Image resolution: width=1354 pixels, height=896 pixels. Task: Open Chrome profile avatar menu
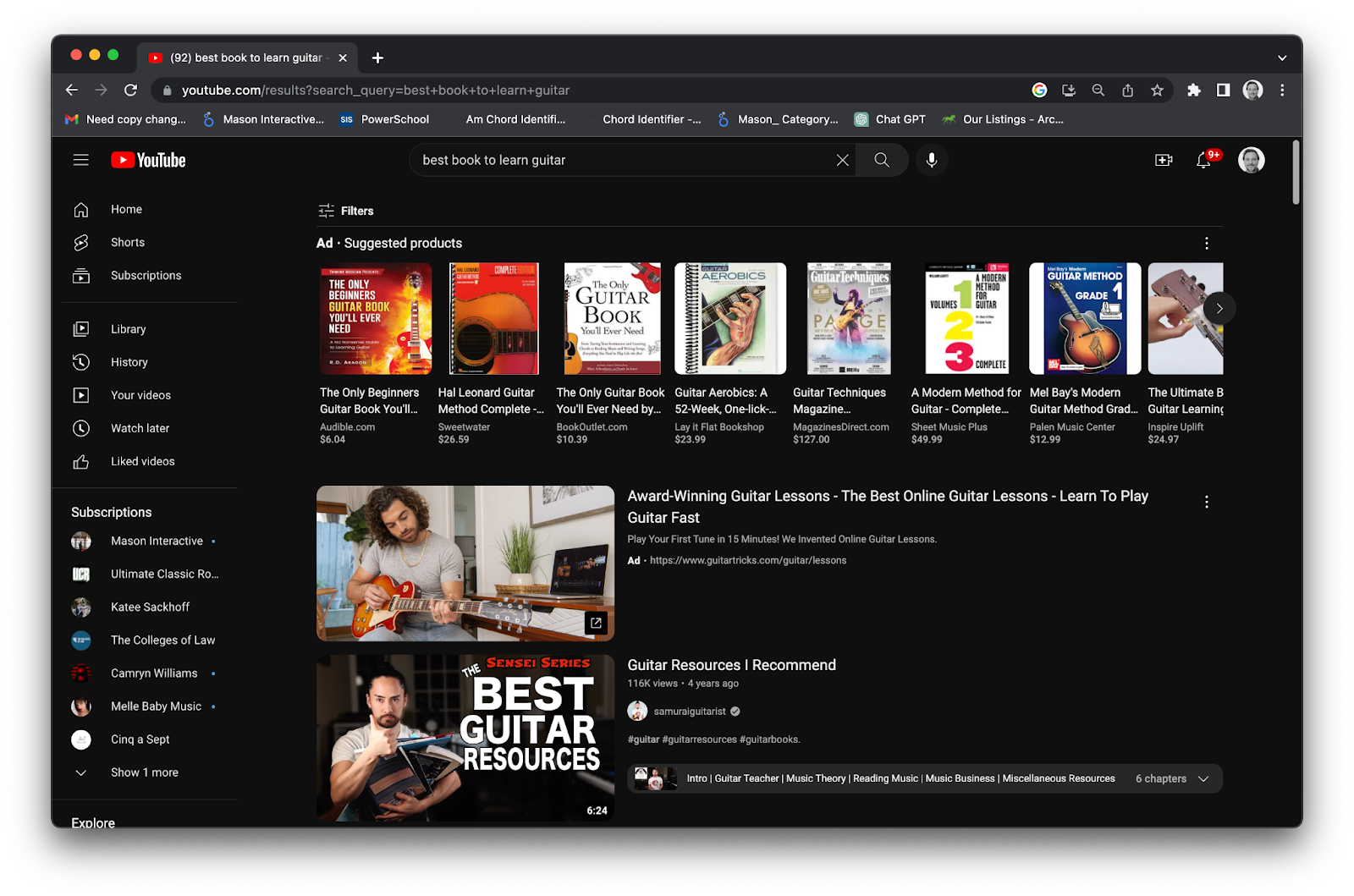coord(1252,90)
